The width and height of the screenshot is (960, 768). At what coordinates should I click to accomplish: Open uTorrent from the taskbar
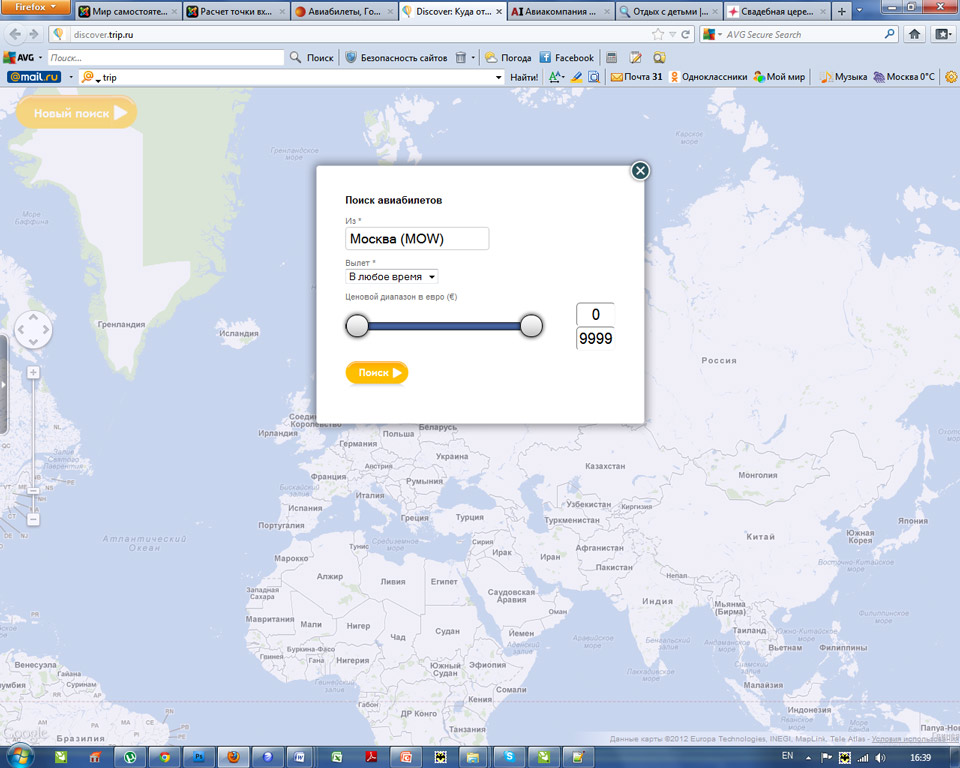130,757
